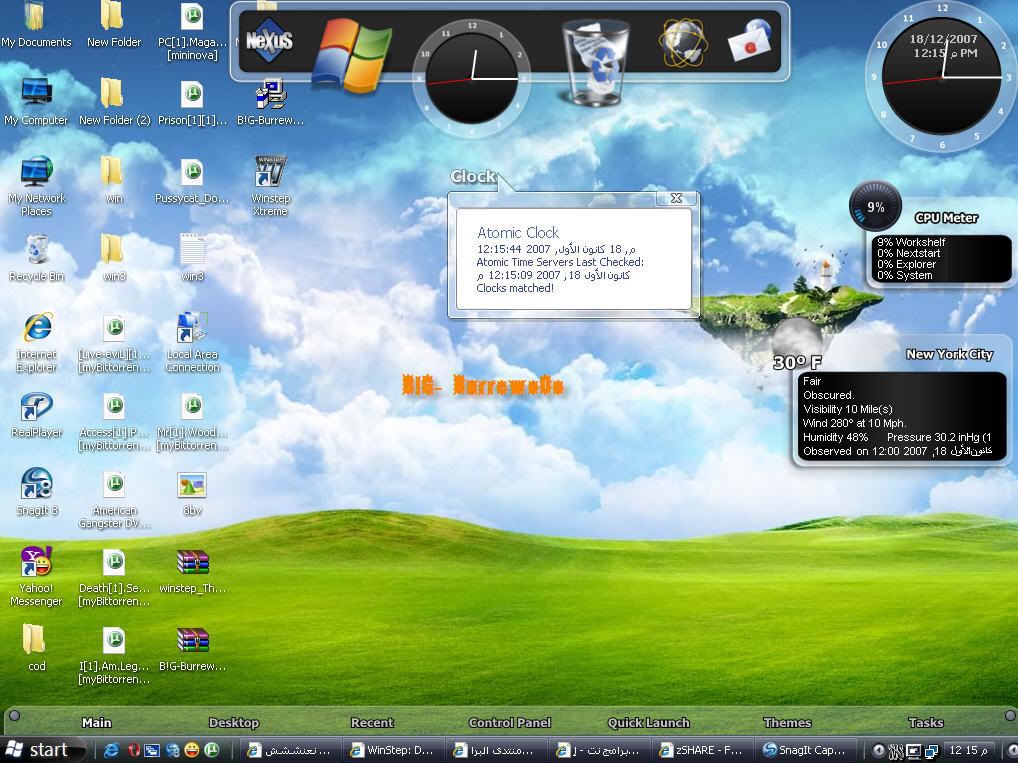1018x763 pixels.
Task: Open the mail envelope icon in the dock
Action: click(x=750, y=42)
